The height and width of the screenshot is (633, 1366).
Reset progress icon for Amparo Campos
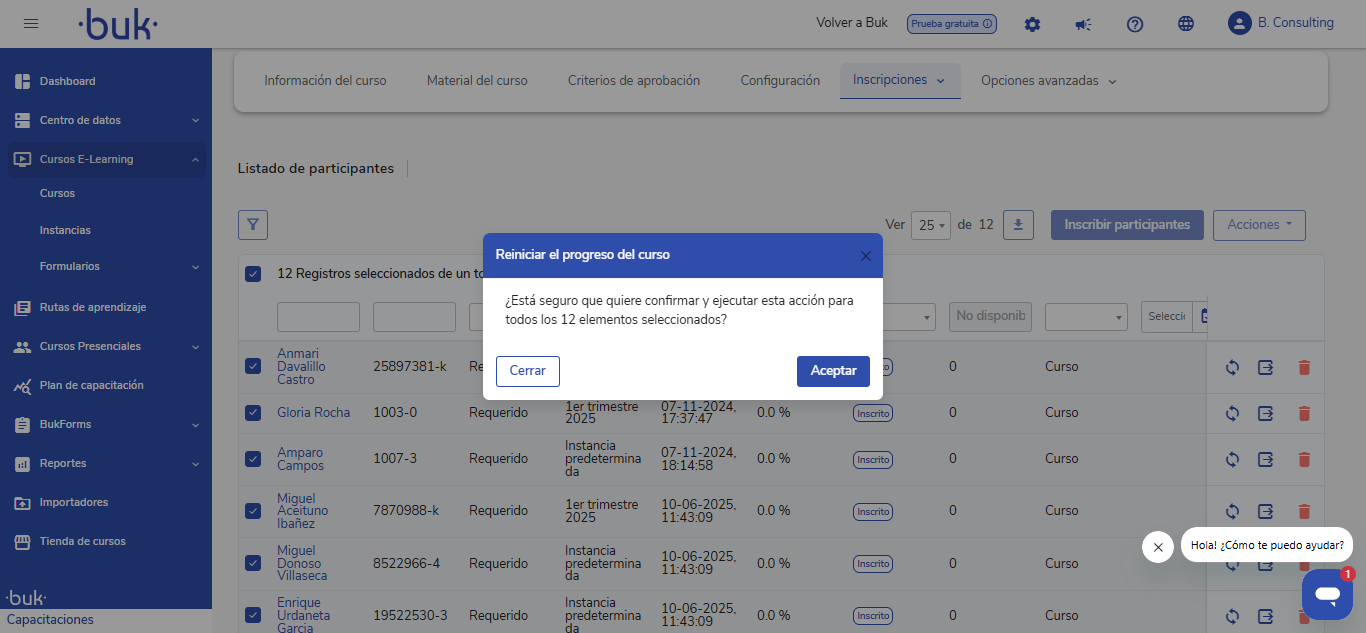click(x=1232, y=459)
